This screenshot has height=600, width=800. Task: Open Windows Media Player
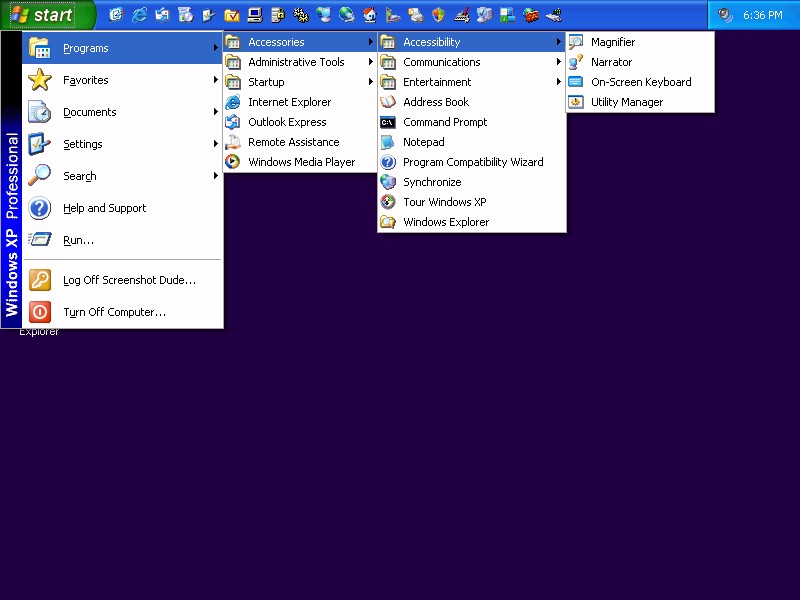[300, 162]
